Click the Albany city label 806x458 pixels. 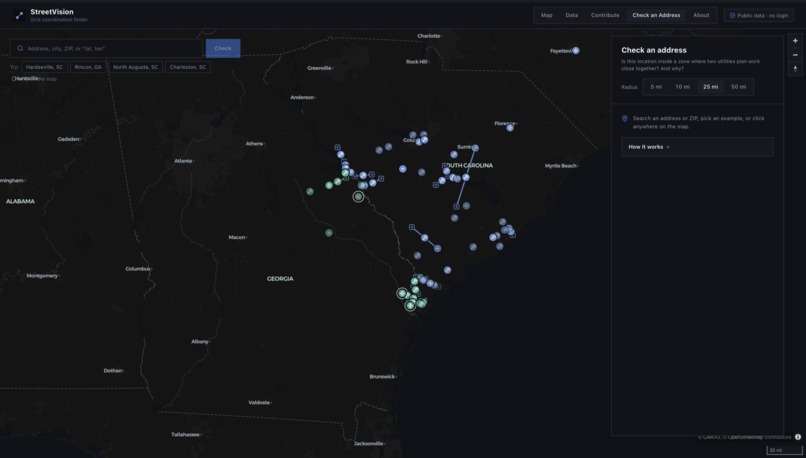(x=199, y=342)
